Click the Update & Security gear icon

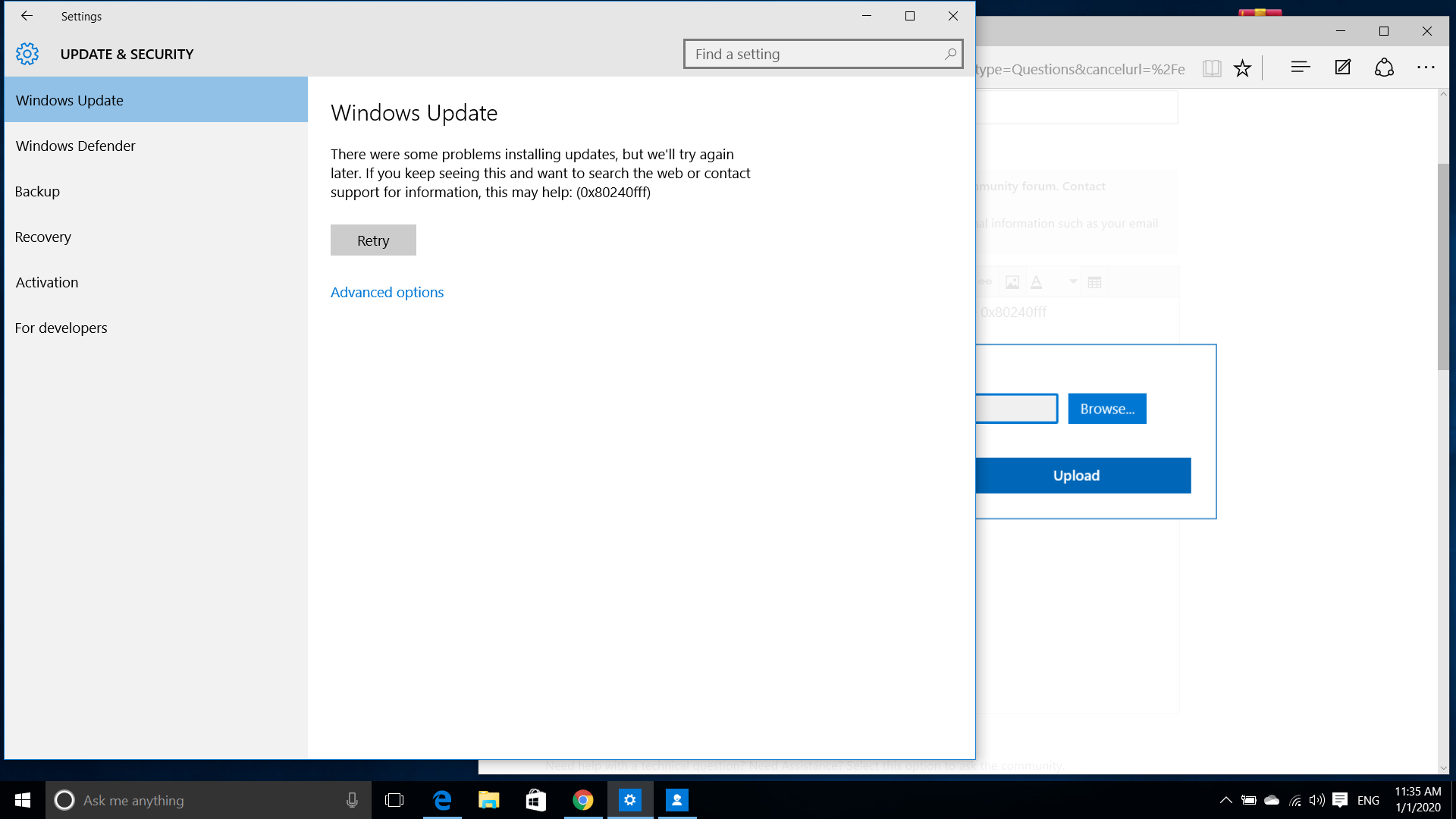coord(27,54)
